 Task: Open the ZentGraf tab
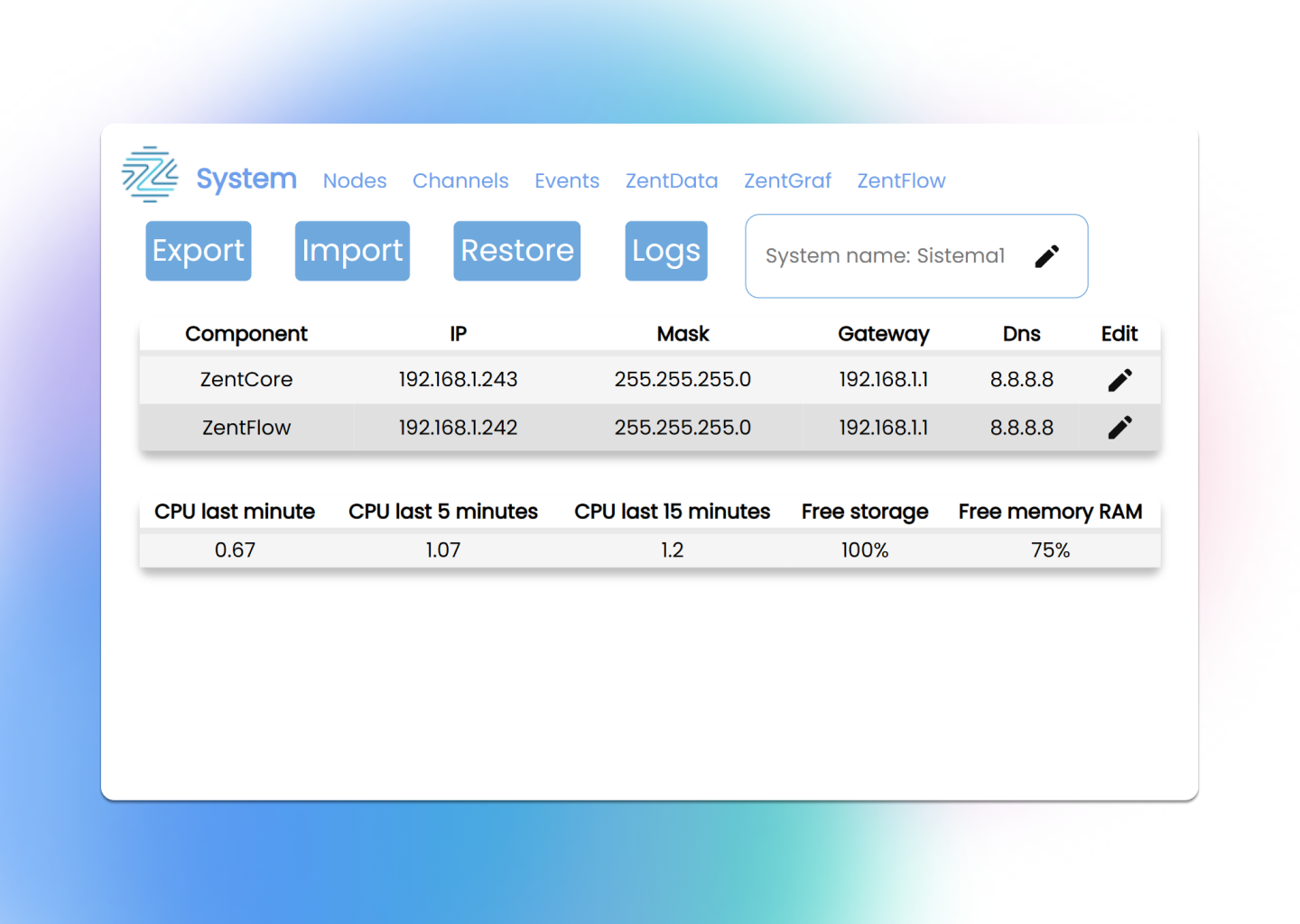[x=787, y=180]
